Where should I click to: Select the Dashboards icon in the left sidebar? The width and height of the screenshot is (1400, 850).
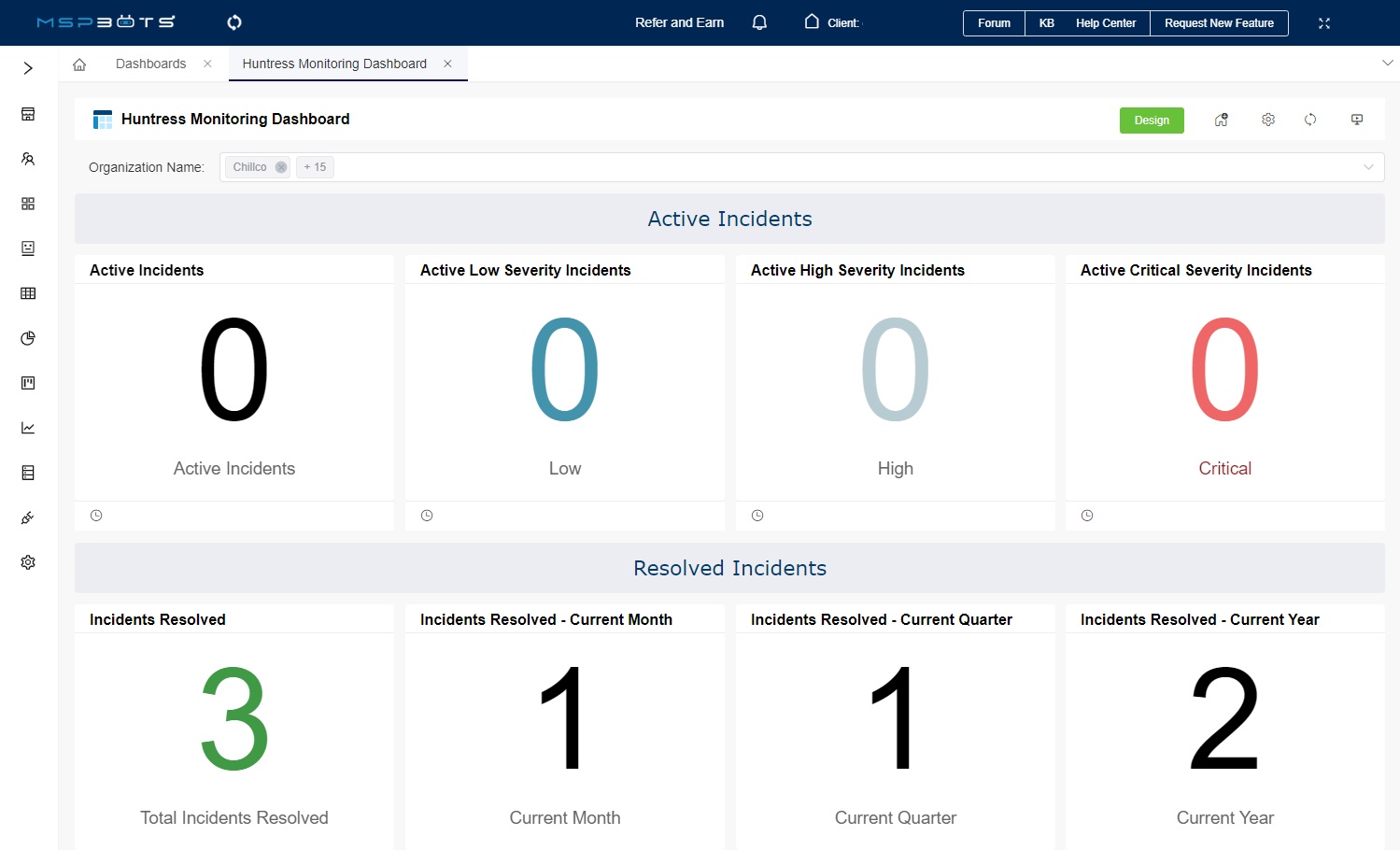tap(27, 114)
